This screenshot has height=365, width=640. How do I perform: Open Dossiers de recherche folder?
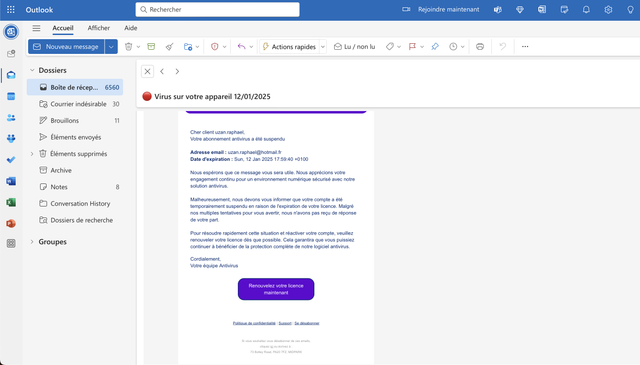[x=75, y=220]
